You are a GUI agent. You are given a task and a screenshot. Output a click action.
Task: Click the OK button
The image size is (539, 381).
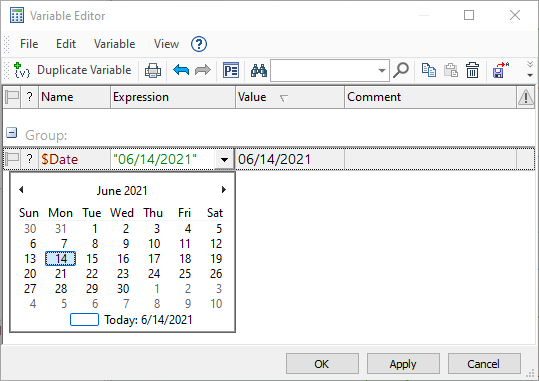click(322, 364)
